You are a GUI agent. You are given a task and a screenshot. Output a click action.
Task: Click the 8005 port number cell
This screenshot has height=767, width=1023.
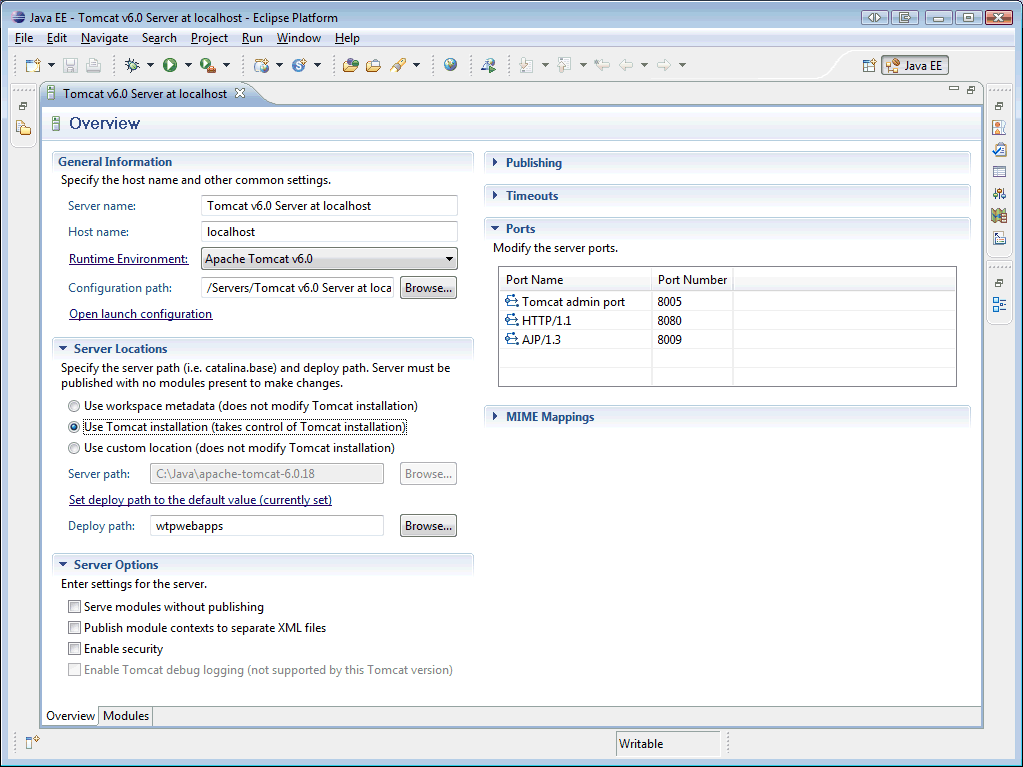pyautogui.click(x=692, y=301)
